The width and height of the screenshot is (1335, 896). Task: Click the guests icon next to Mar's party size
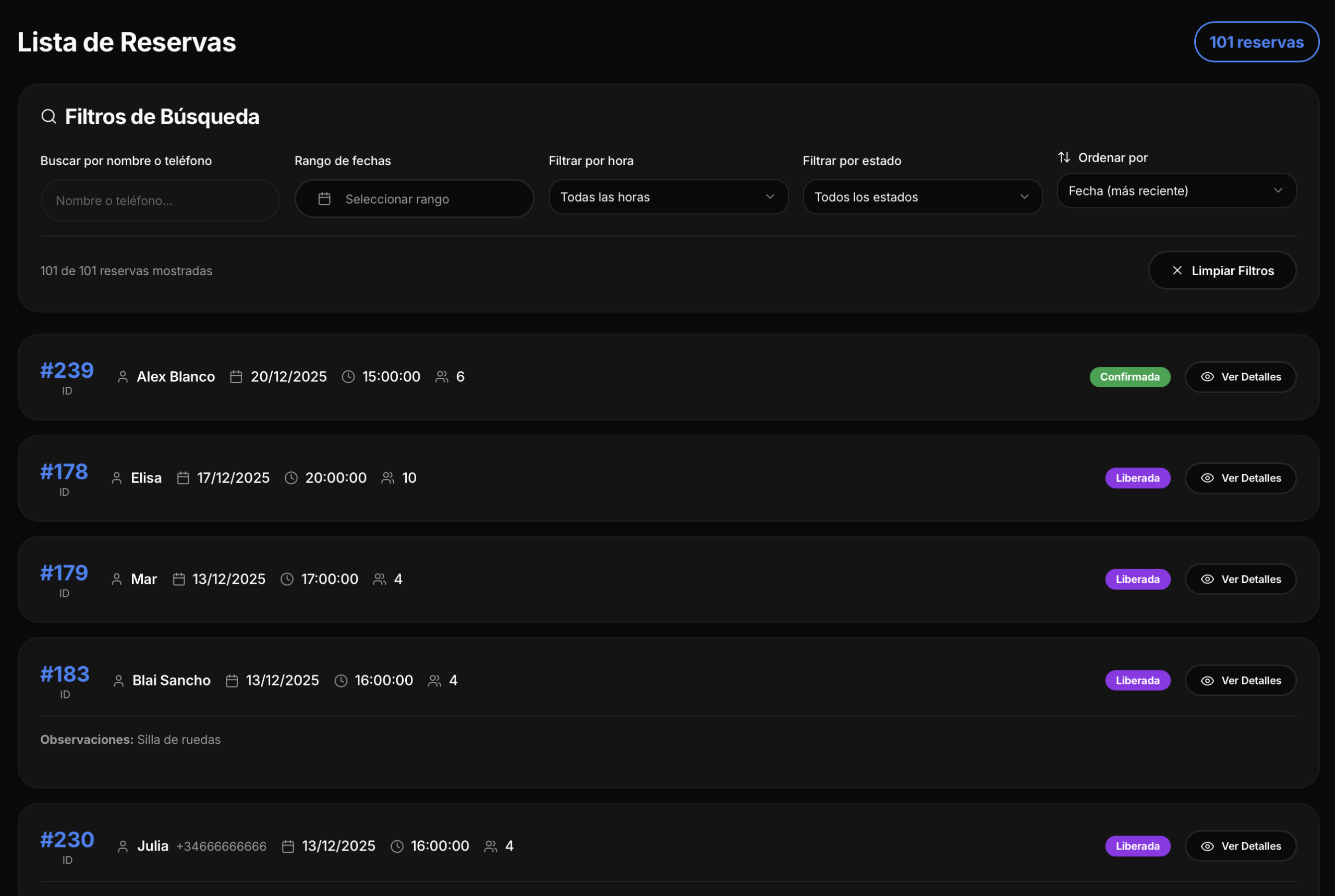point(379,579)
